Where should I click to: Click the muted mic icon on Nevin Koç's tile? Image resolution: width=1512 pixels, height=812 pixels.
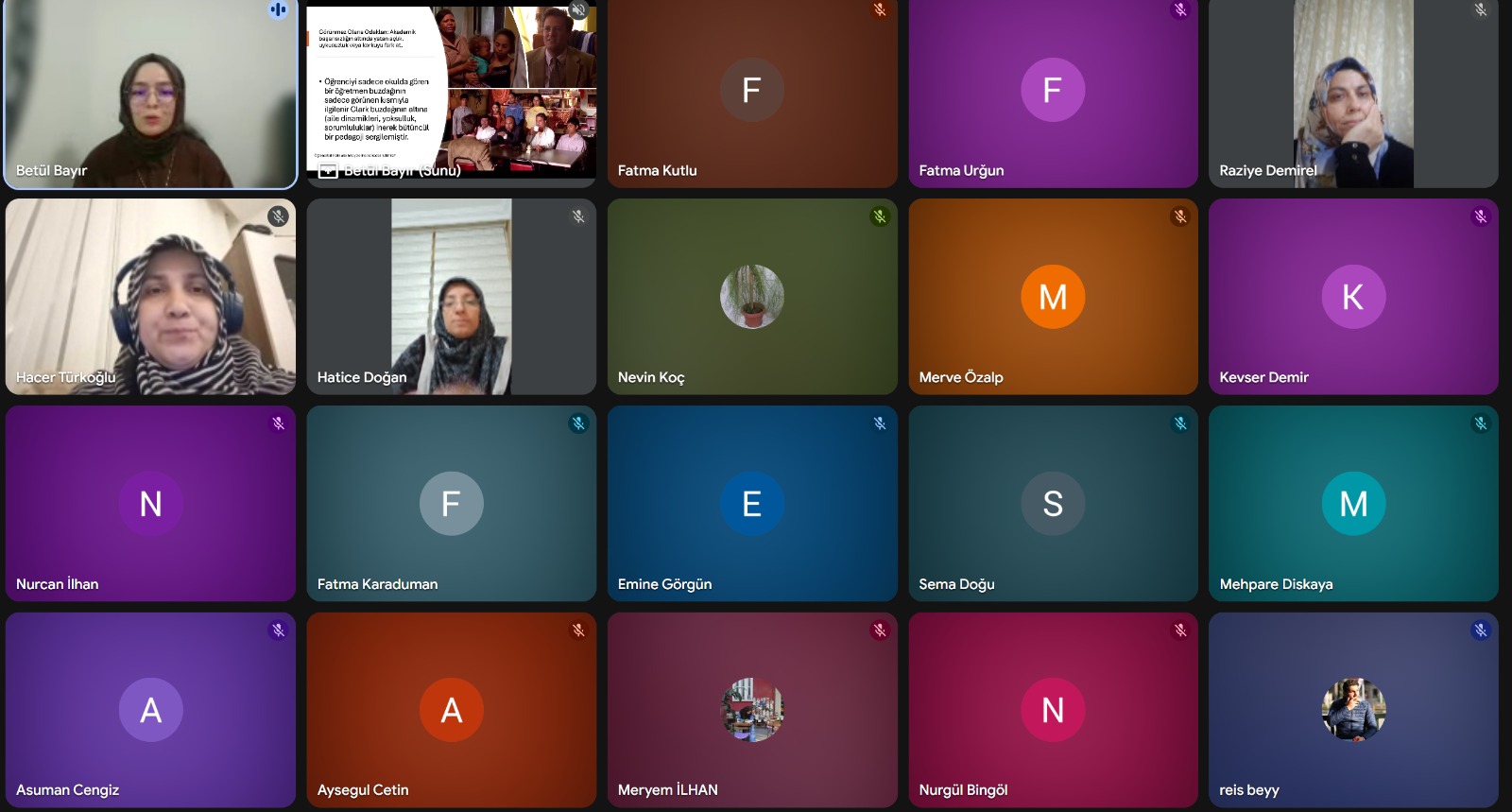point(880,216)
